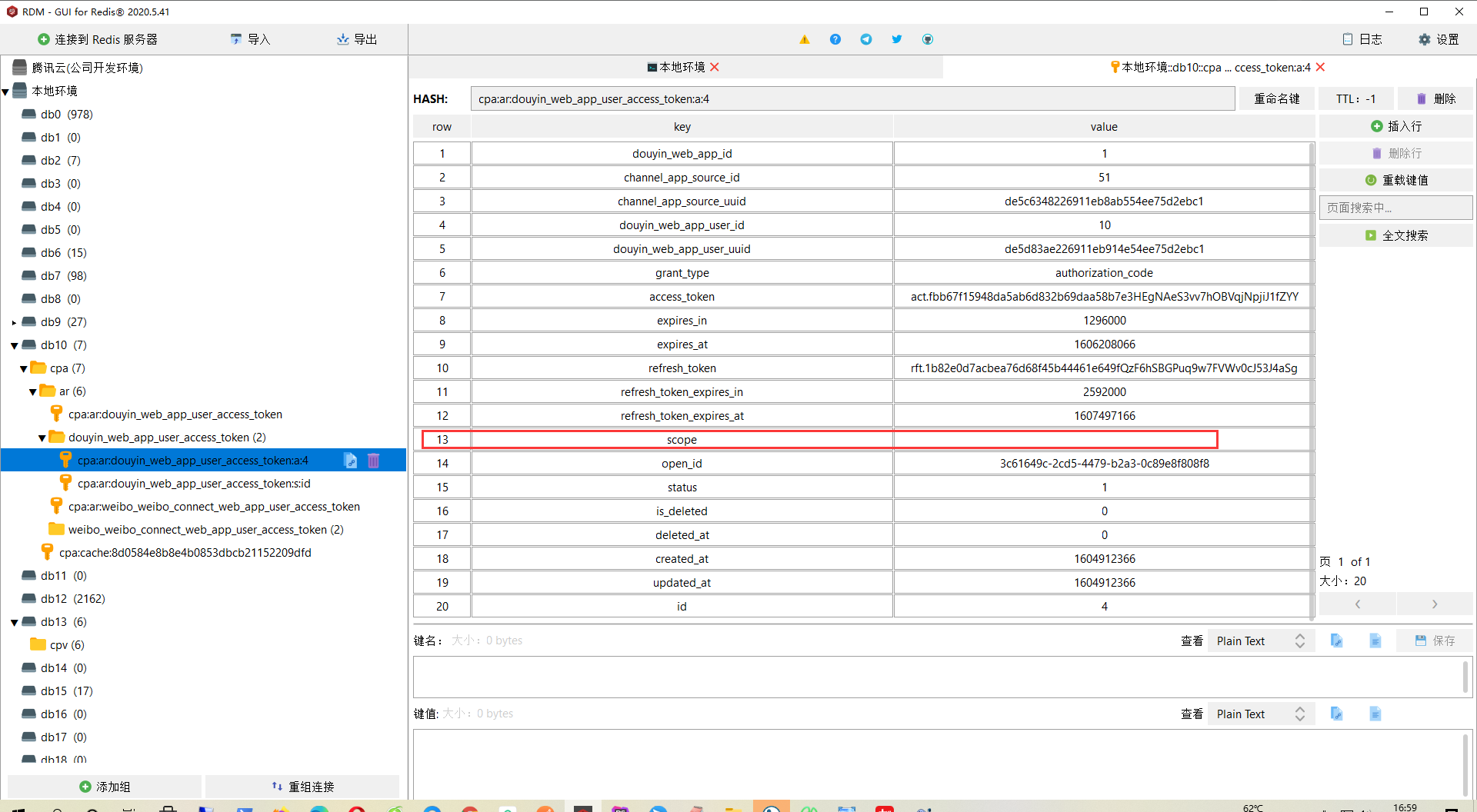Open the 日志 log viewer

click(x=1362, y=39)
